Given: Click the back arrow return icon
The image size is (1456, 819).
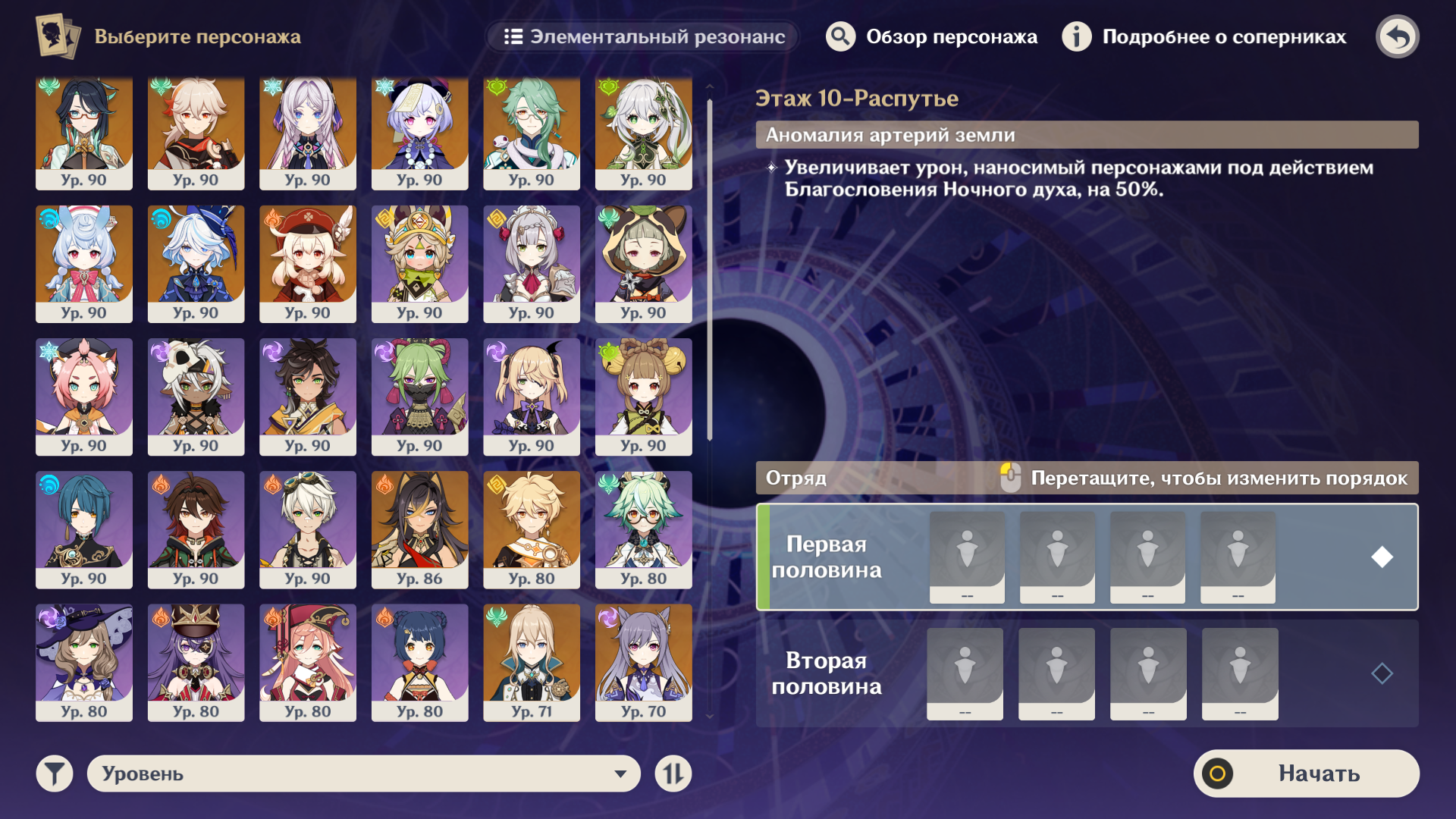Looking at the screenshot, I should pos(1397,36).
